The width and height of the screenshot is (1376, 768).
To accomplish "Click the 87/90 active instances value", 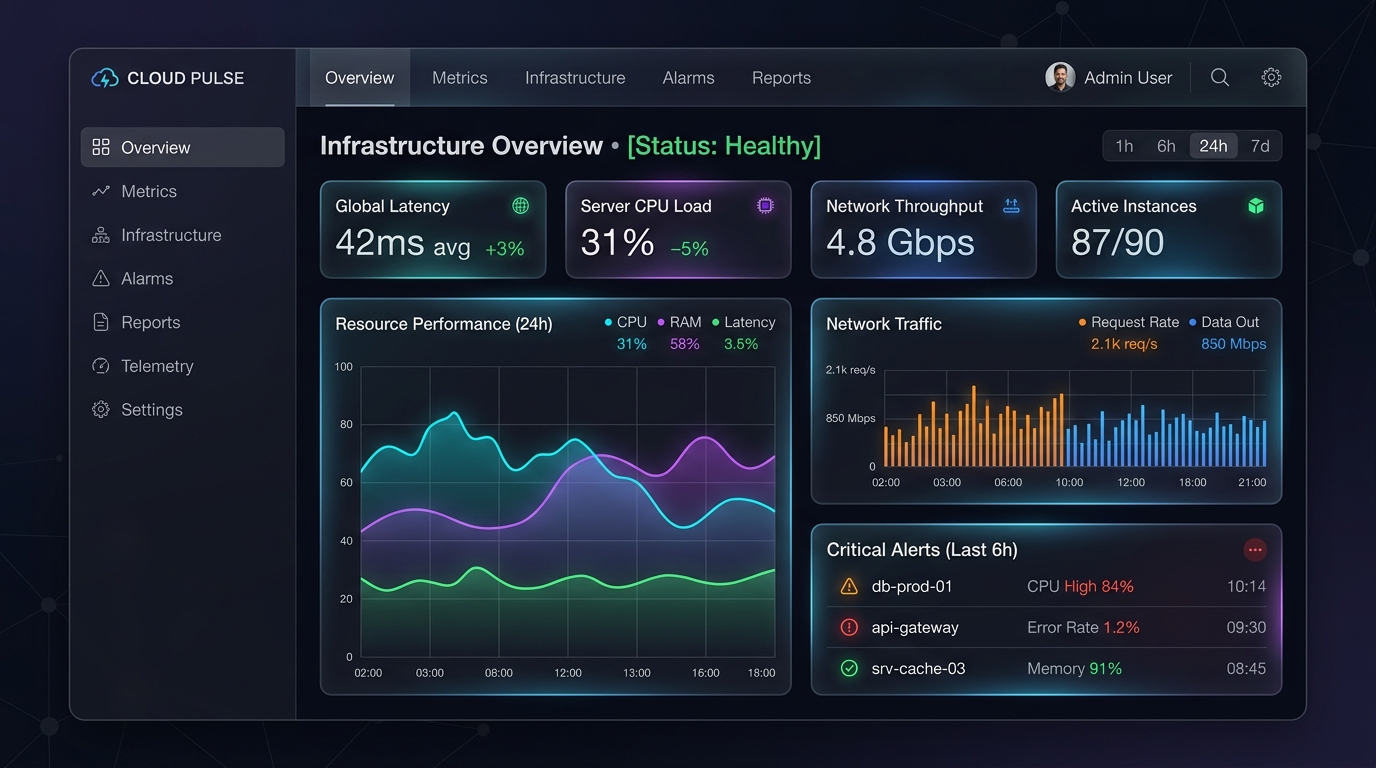I will [1118, 243].
